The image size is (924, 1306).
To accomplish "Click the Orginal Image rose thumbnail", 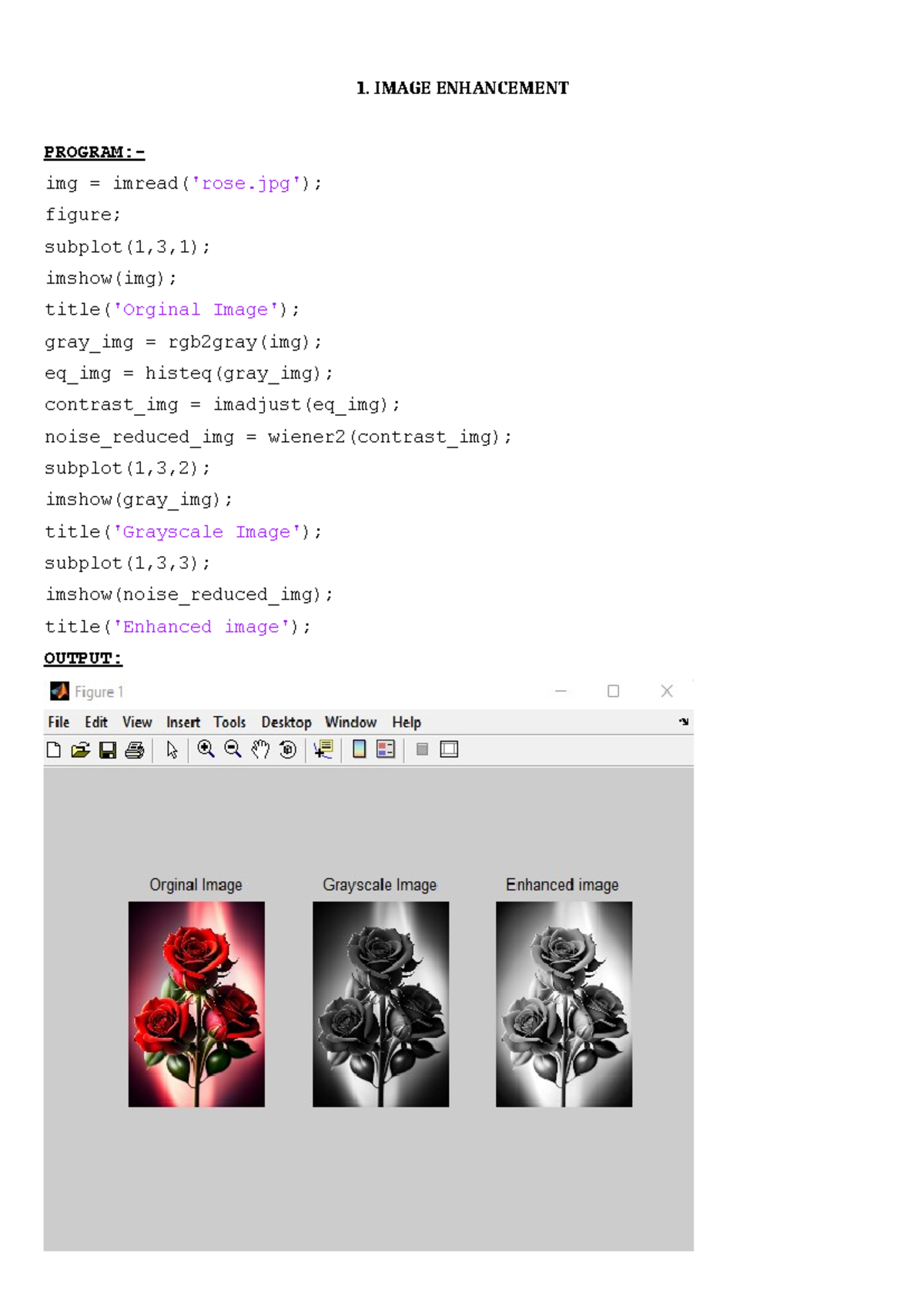I will [x=196, y=1004].
